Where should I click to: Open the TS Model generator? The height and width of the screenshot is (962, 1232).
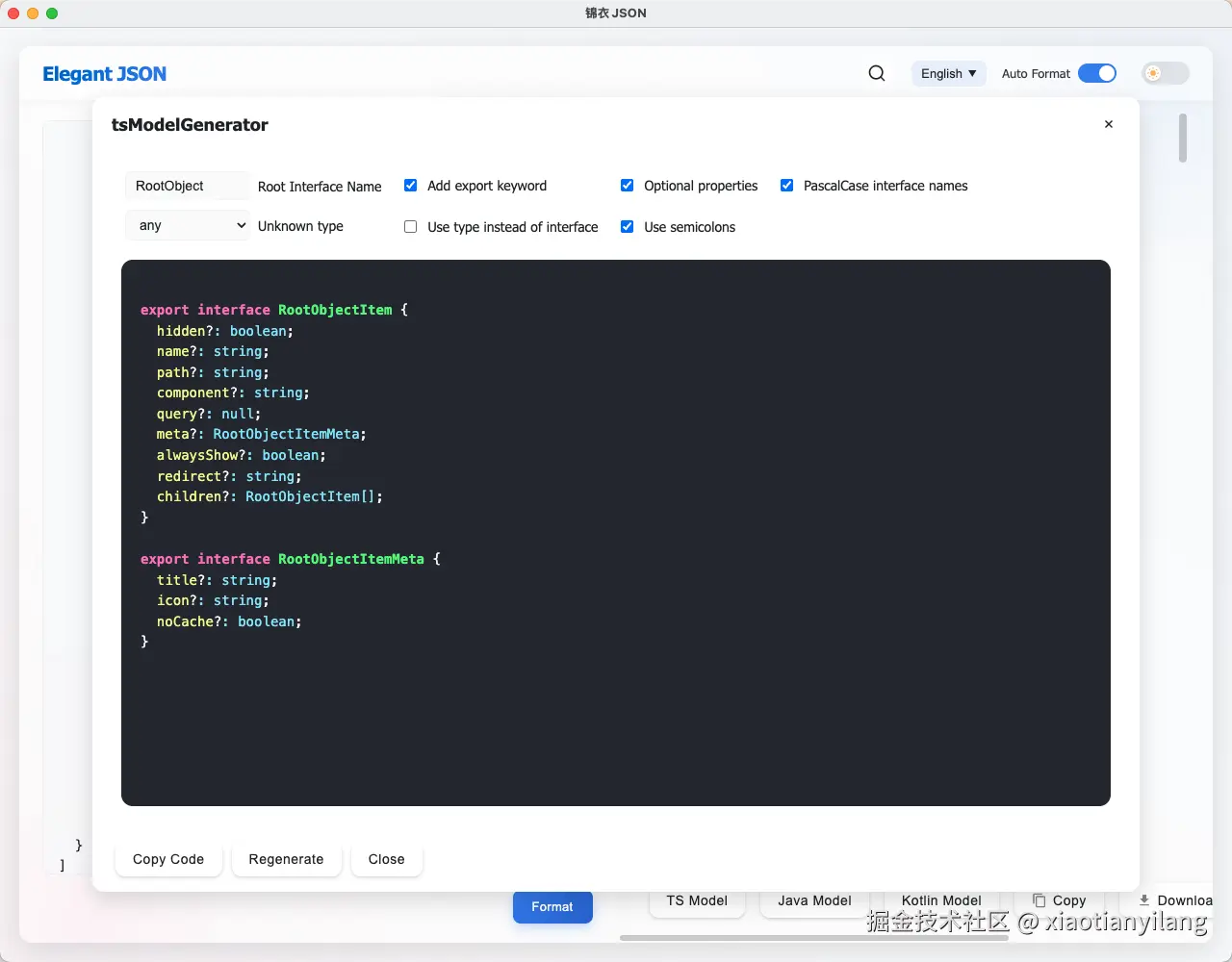[697, 901]
